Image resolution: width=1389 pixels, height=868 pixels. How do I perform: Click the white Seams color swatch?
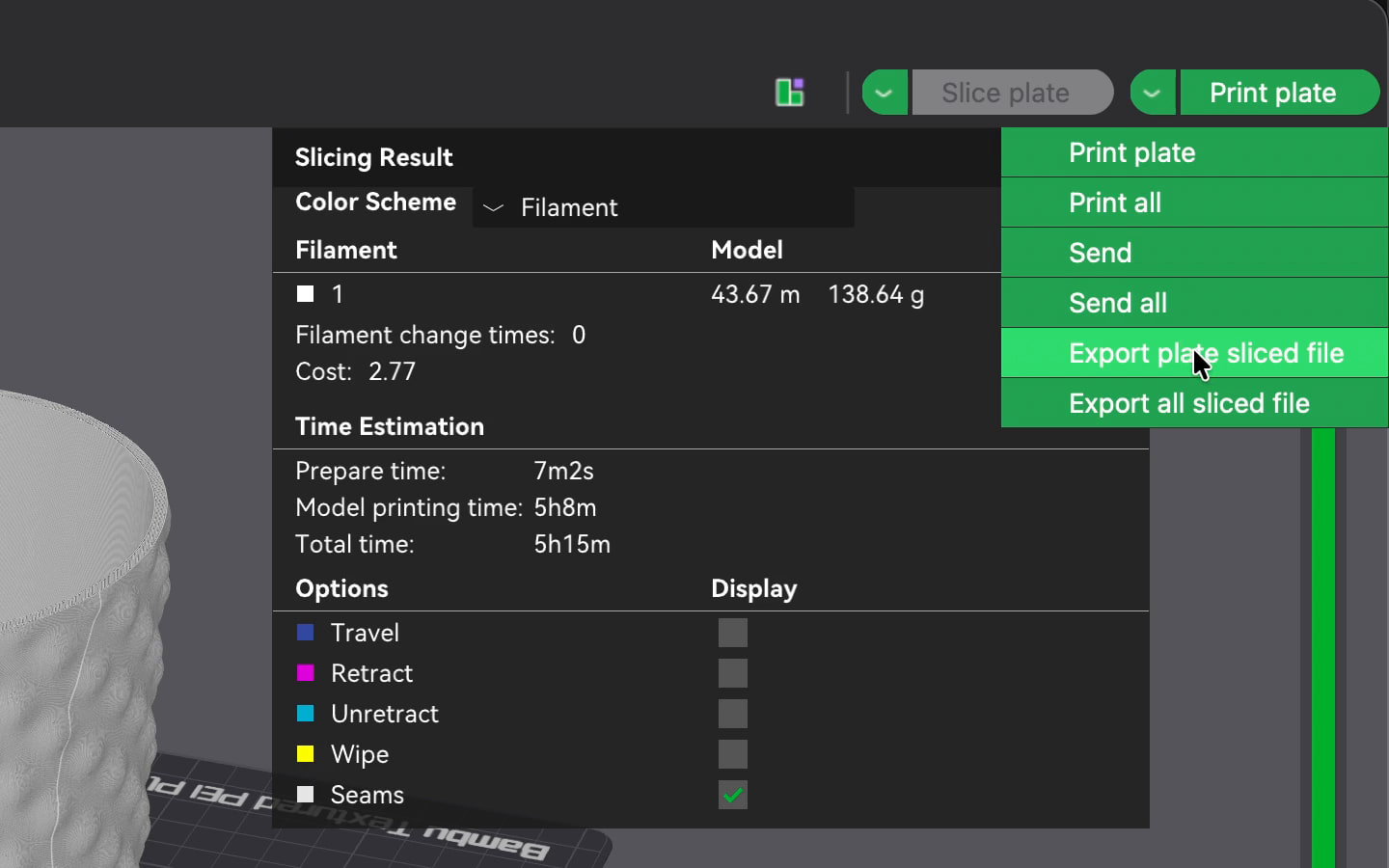306,795
